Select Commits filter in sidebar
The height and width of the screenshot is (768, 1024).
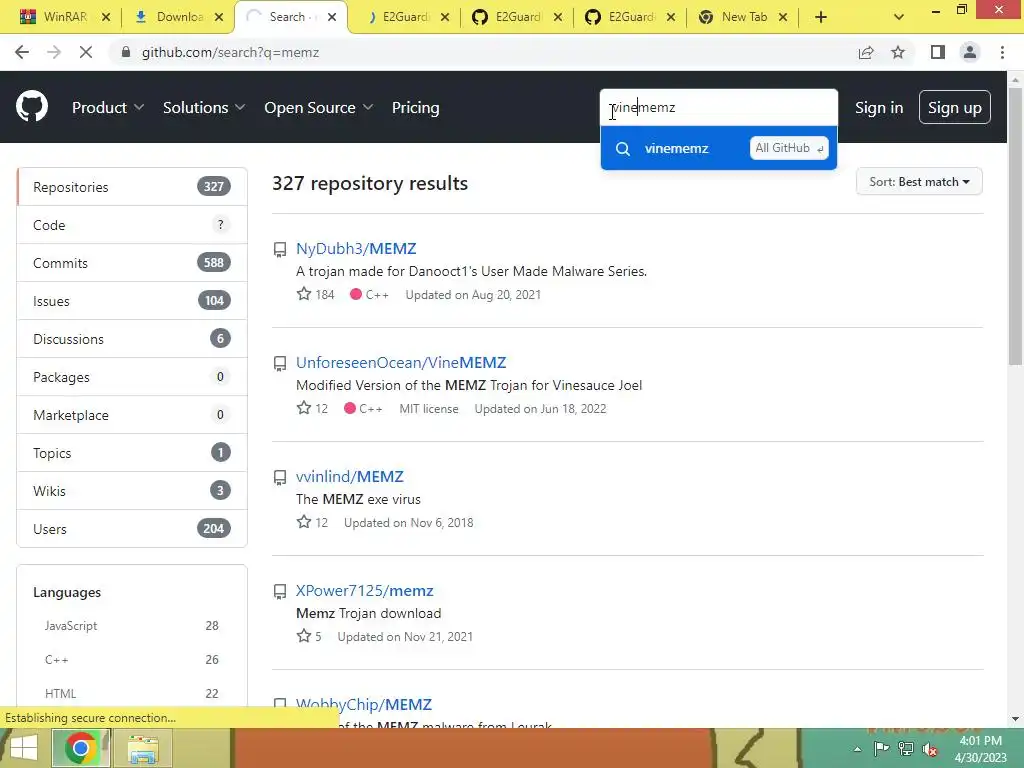tap(132, 263)
